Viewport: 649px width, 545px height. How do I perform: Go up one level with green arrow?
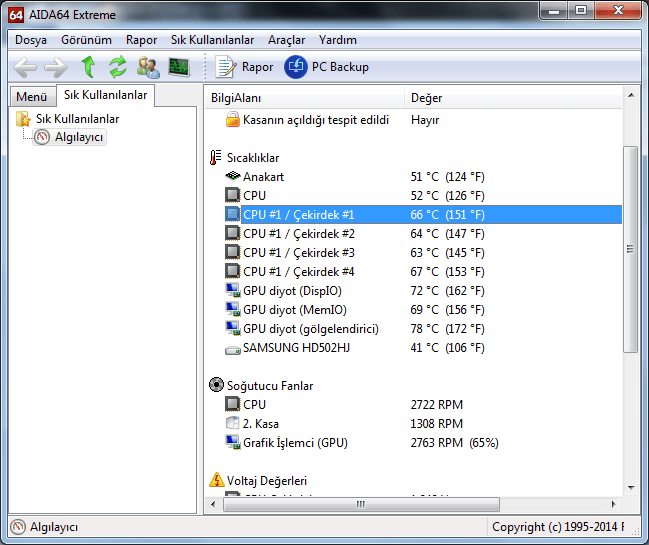pyautogui.click(x=88, y=67)
